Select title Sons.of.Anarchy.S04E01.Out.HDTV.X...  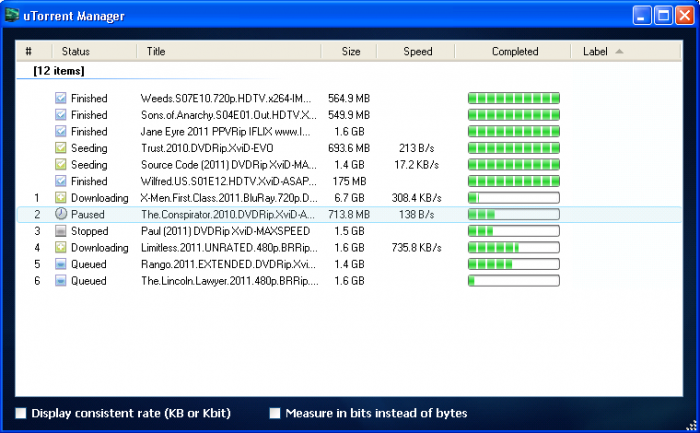[x=229, y=115]
